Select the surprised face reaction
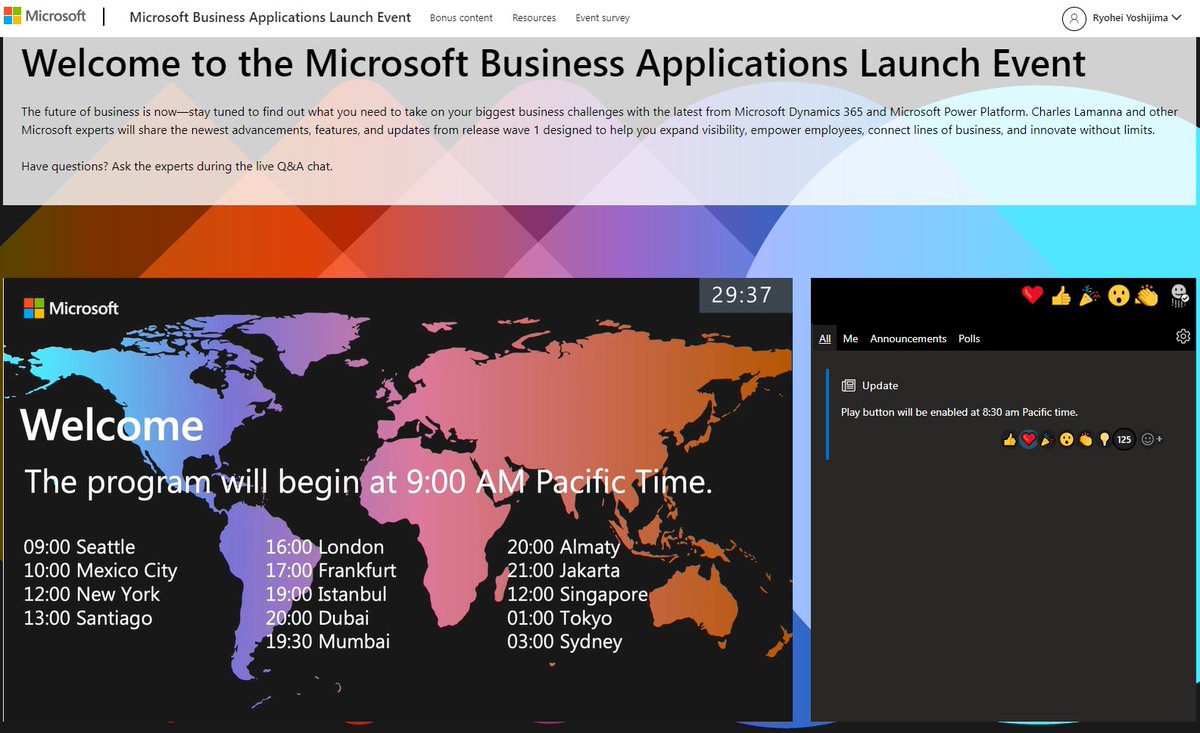Screen dimensions: 1200x733 point(1118,296)
